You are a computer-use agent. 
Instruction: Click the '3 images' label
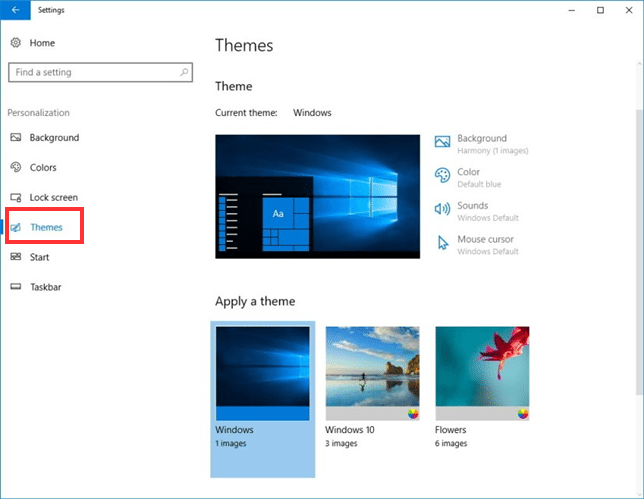tap(341, 444)
